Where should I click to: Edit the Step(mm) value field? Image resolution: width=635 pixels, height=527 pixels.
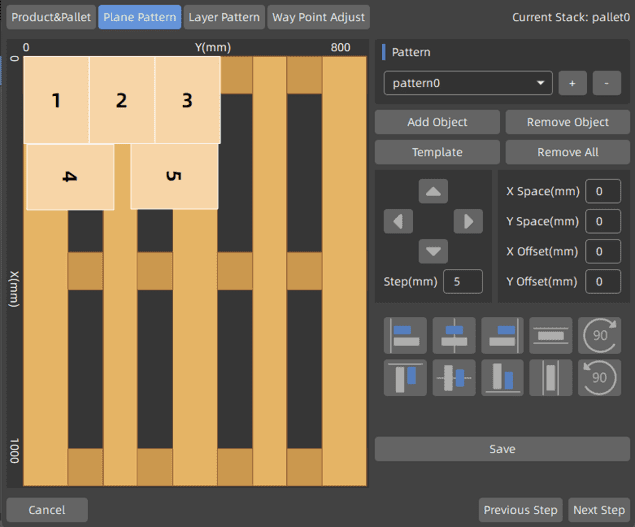[x=463, y=281]
